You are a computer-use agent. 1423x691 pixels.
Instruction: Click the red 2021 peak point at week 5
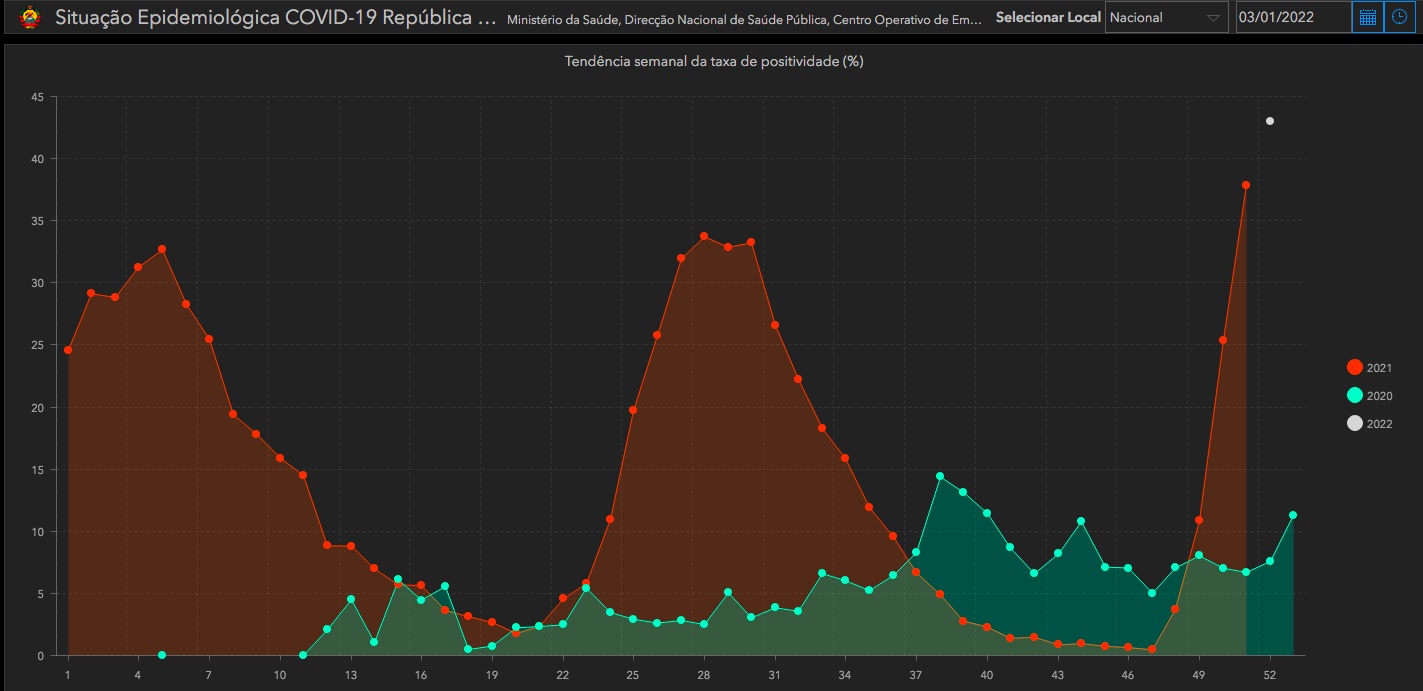click(x=162, y=249)
